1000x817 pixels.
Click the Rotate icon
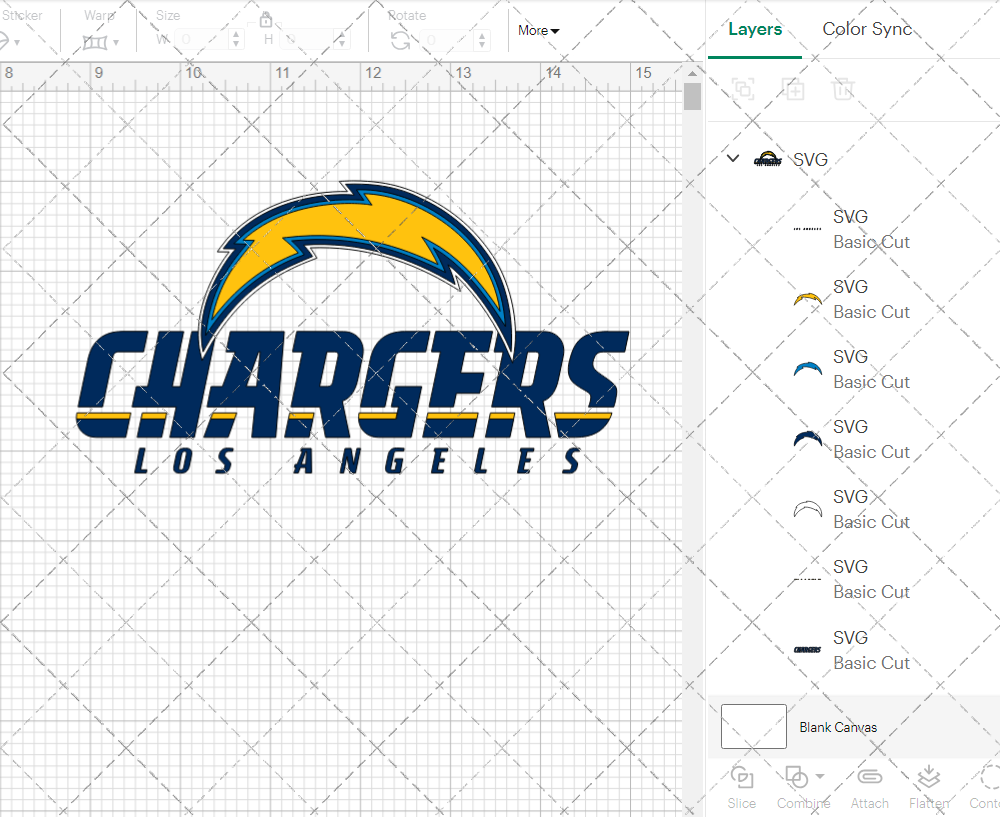(x=401, y=41)
